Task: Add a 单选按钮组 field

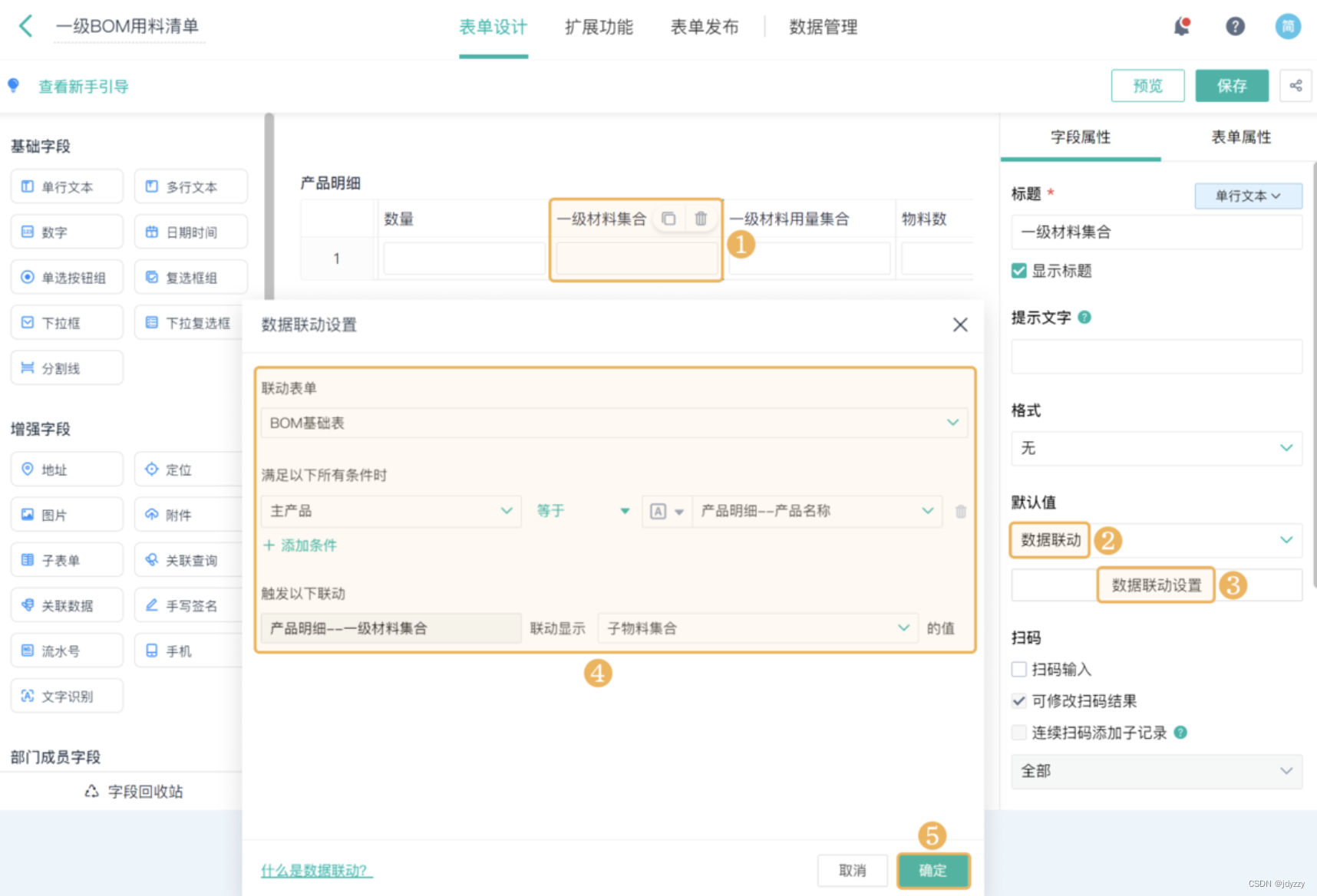Action: (67, 277)
